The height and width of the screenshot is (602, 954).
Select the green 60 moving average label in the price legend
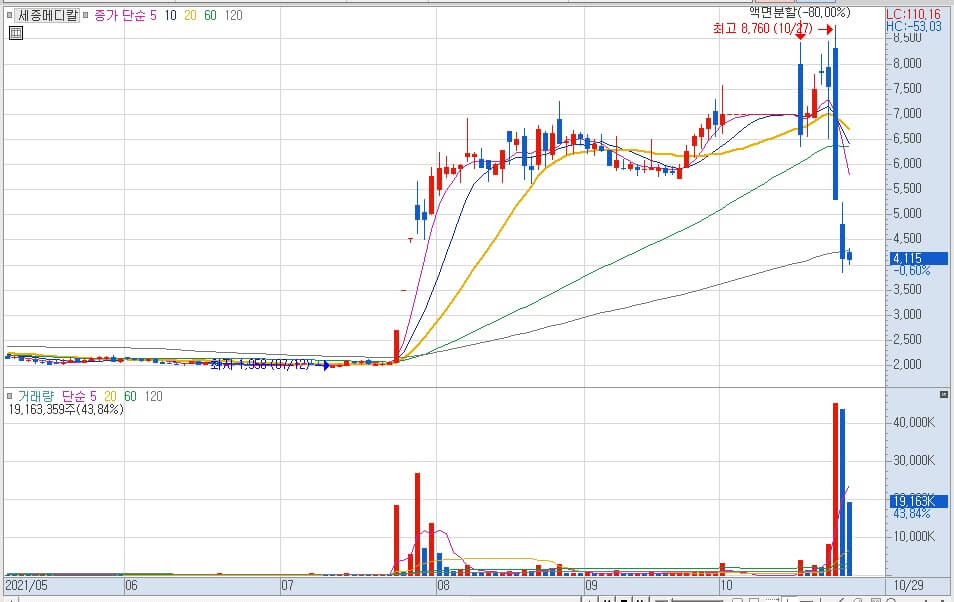point(211,15)
